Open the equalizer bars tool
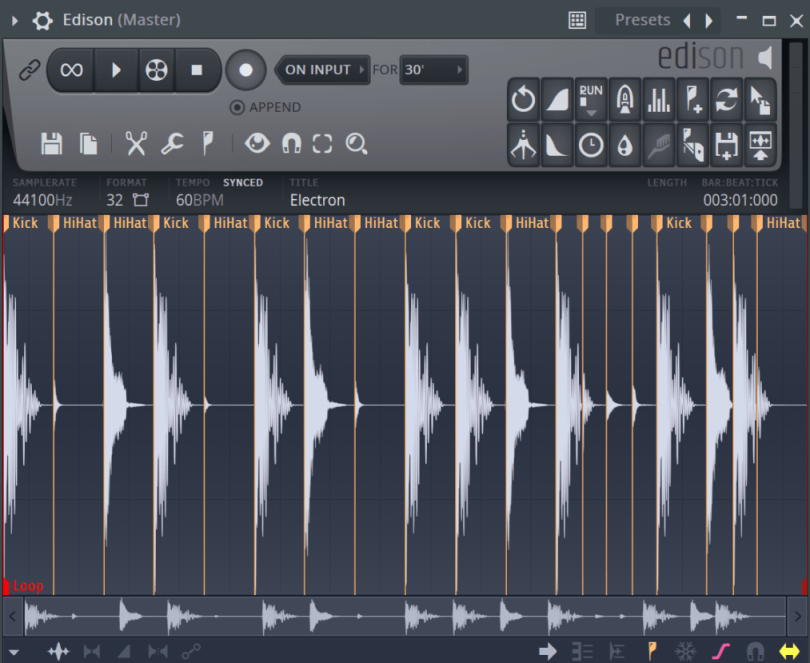Screen dimensions: 810x663 [x=659, y=99]
